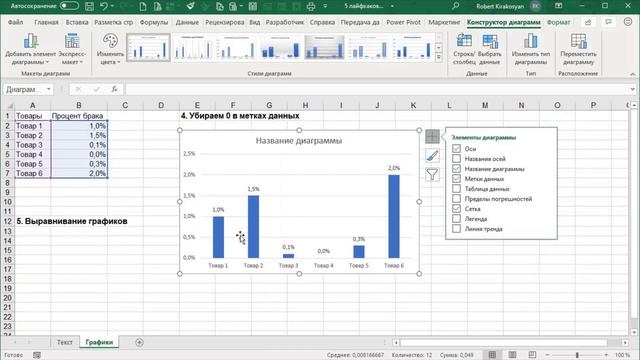Click the Normal view icon in status bar

[493, 355]
